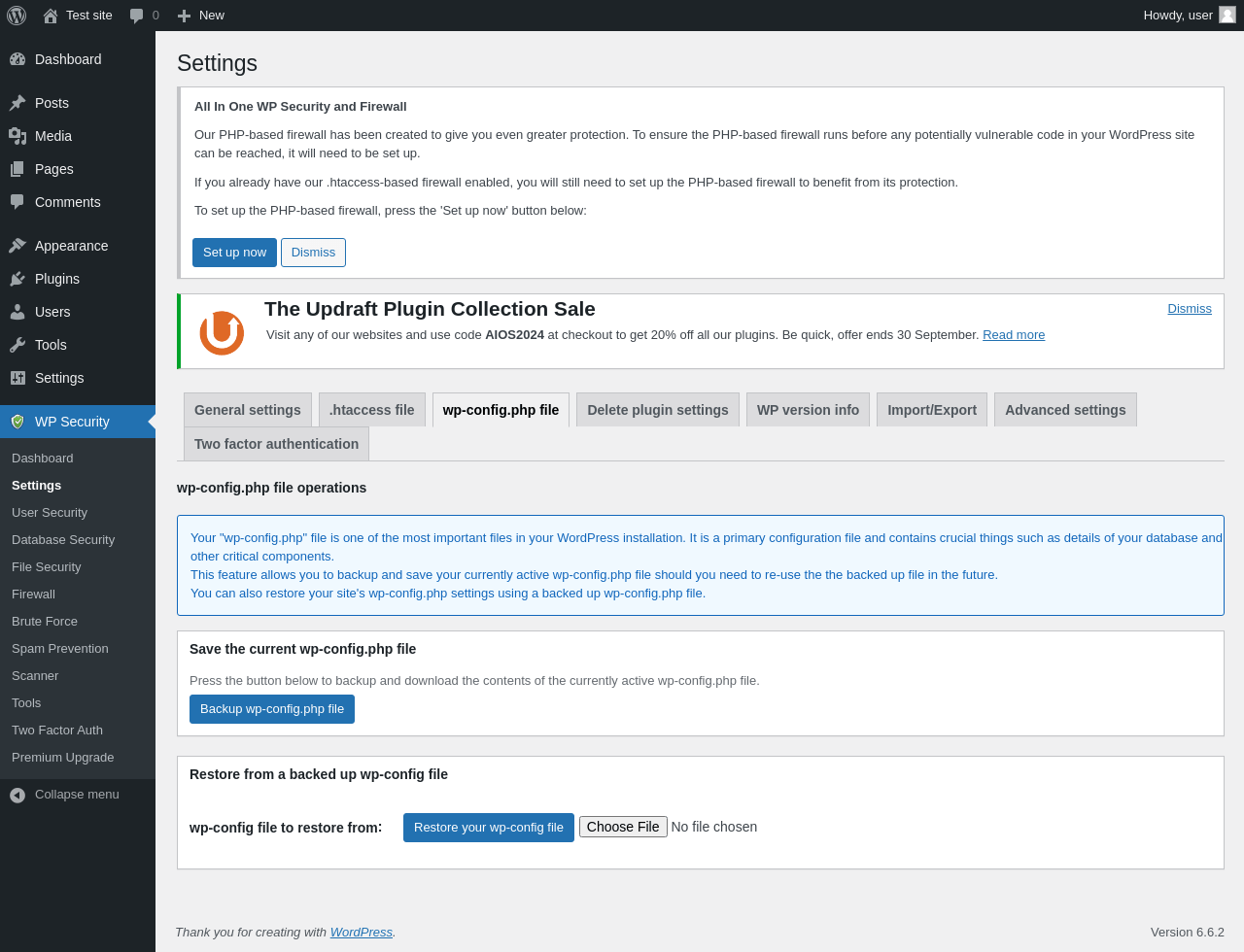The image size is (1244, 952).
Task: Open the Two factor authentication tab
Action: [x=276, y=444]
